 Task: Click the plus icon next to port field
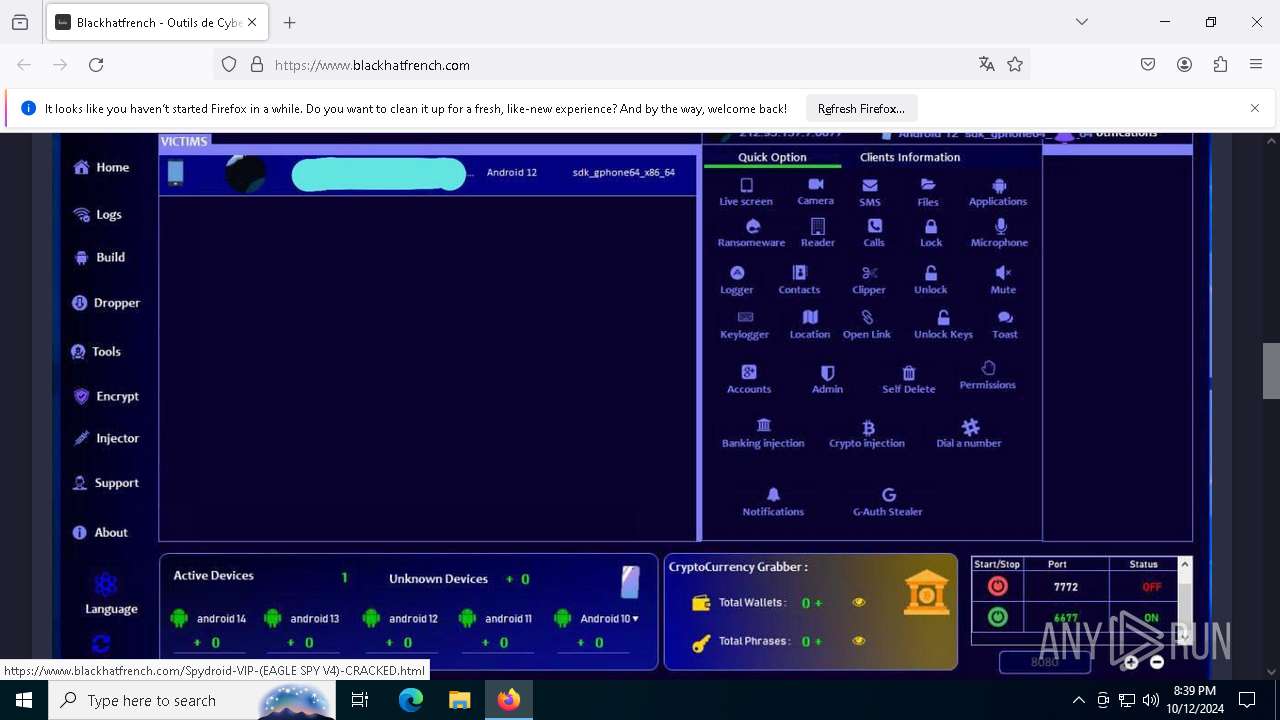(x=1131, y=662)
